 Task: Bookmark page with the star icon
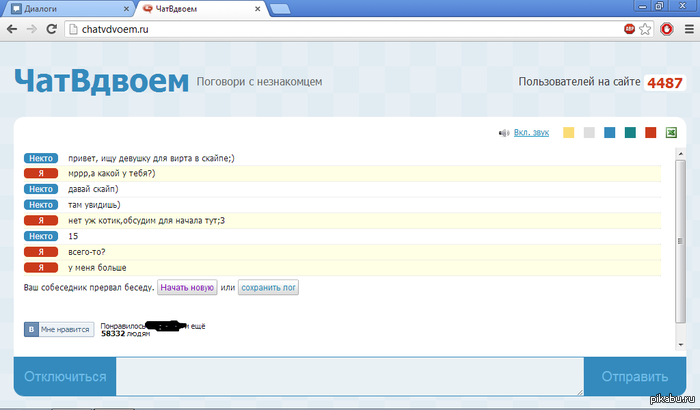click(x=645, y=30)
